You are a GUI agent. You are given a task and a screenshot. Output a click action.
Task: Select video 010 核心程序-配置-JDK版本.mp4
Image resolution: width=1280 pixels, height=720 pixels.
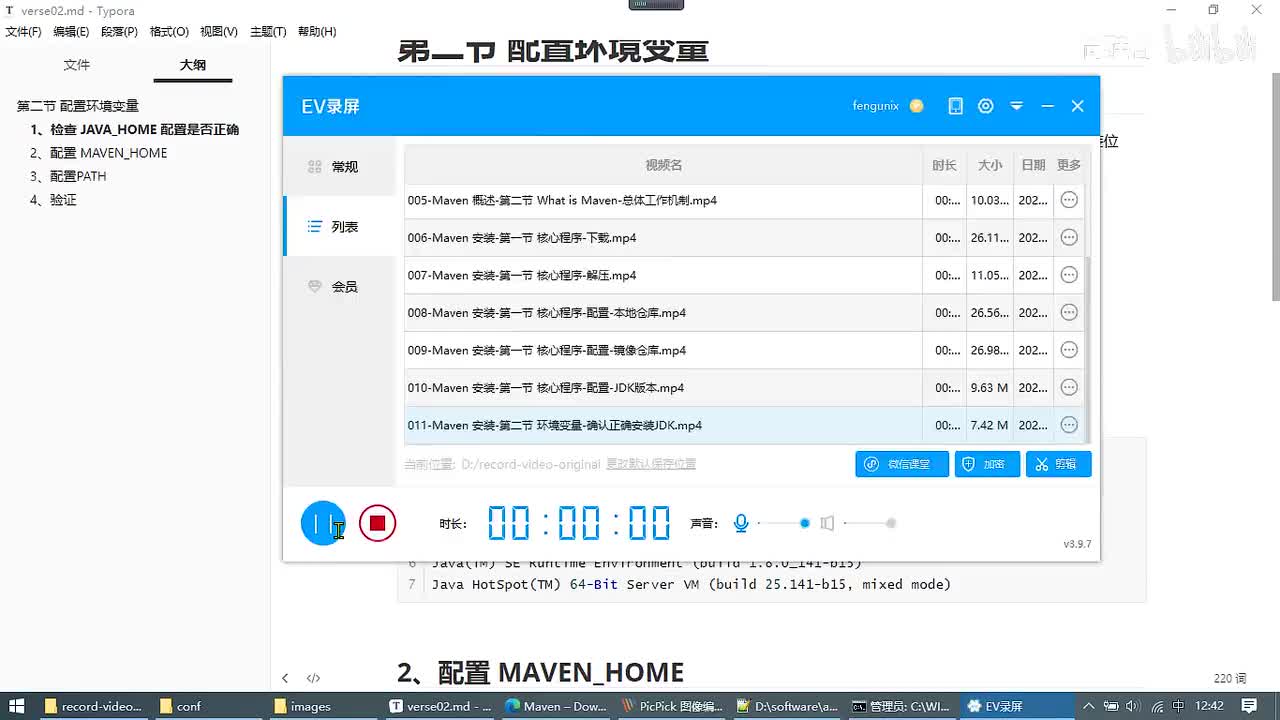744,388
